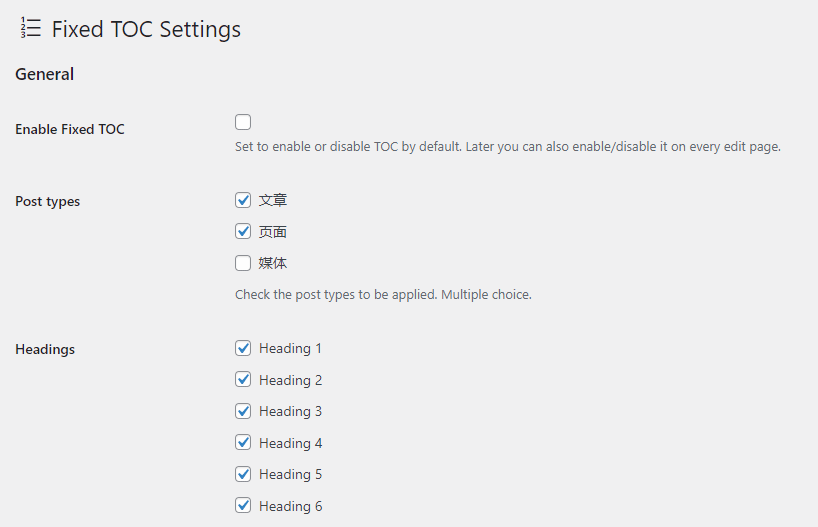Click the Enable Fixed TOC row label

(70, 129)
